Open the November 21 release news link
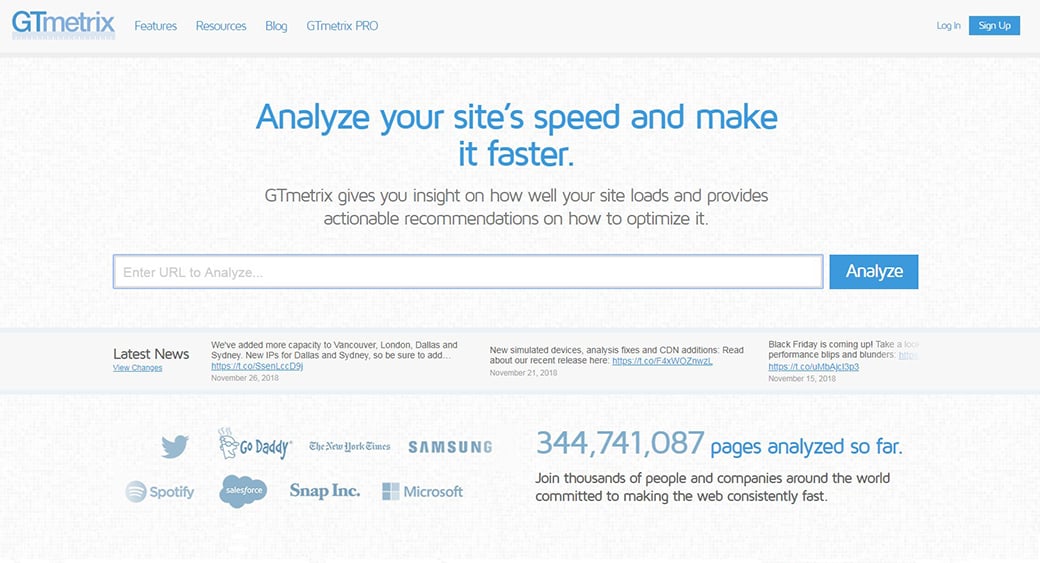 (x=662, y=361)
